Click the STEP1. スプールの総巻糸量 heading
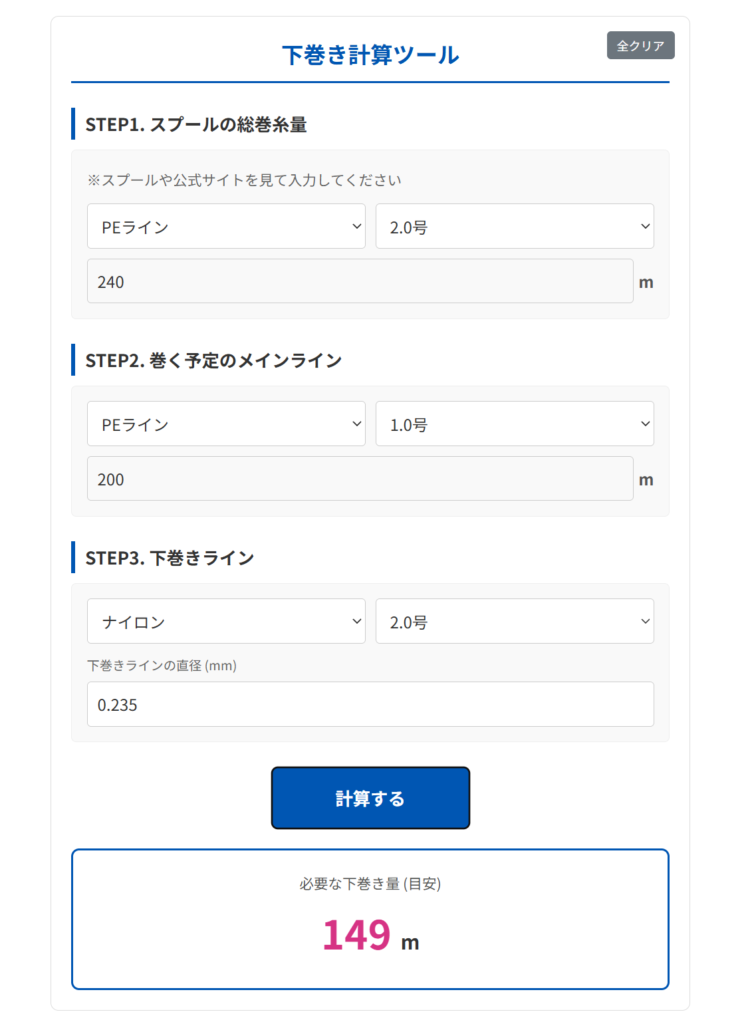The height and width of the screenshot is (1024, 752). click(196, 125)
